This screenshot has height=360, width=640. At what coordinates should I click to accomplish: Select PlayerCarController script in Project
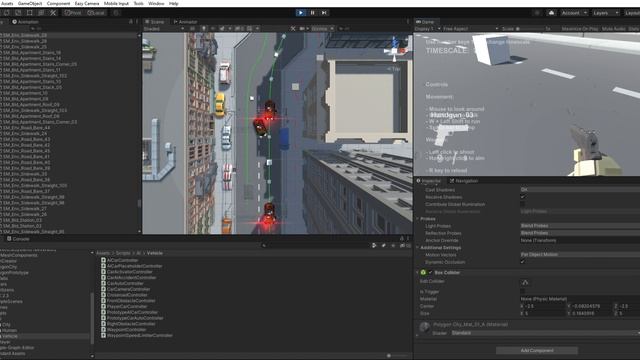127,307
